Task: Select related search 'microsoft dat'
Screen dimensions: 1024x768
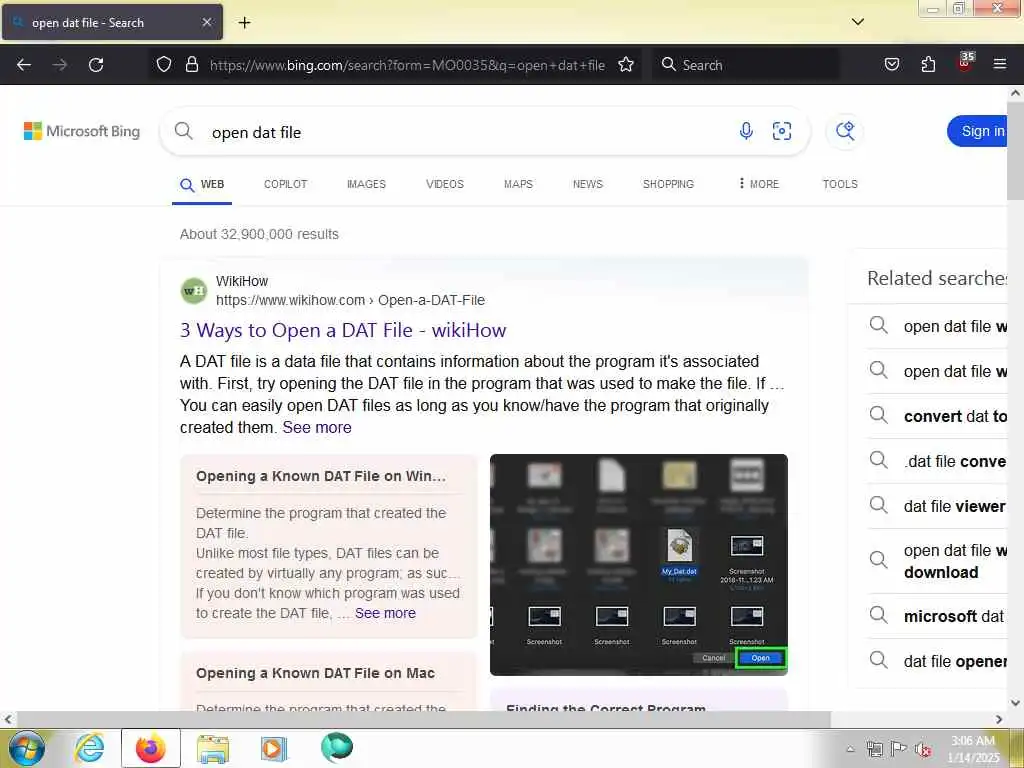Action: [938, 616]
